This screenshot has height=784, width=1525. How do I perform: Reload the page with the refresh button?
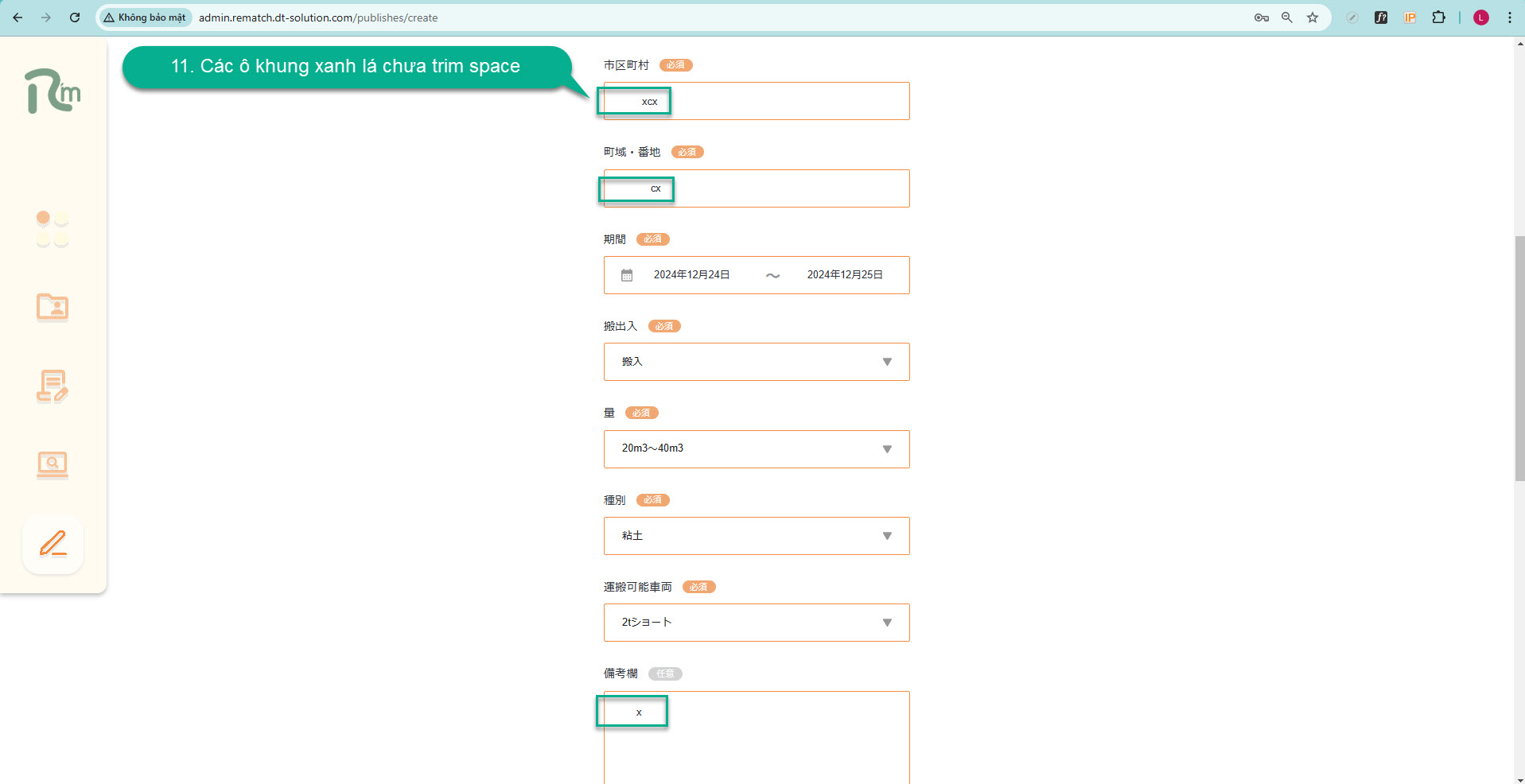point(75,17)
